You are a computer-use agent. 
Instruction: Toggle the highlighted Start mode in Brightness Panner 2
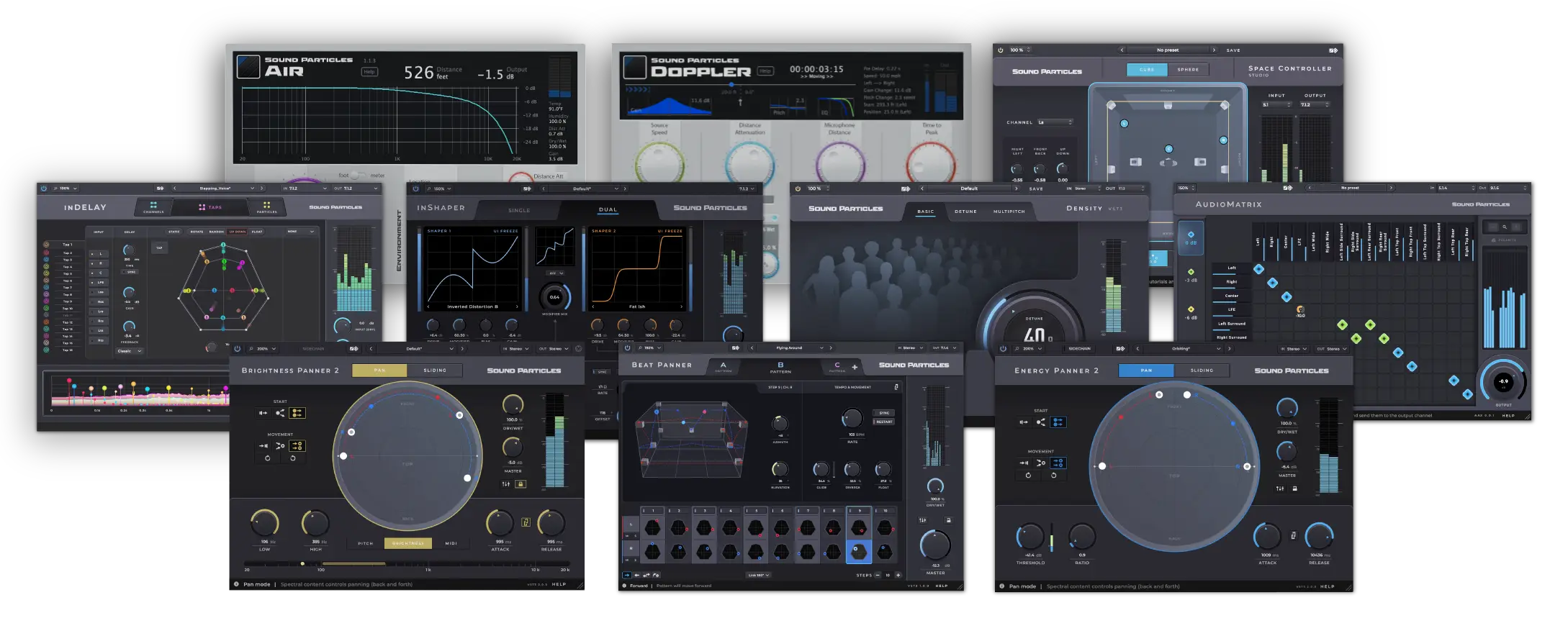point(297,413)
